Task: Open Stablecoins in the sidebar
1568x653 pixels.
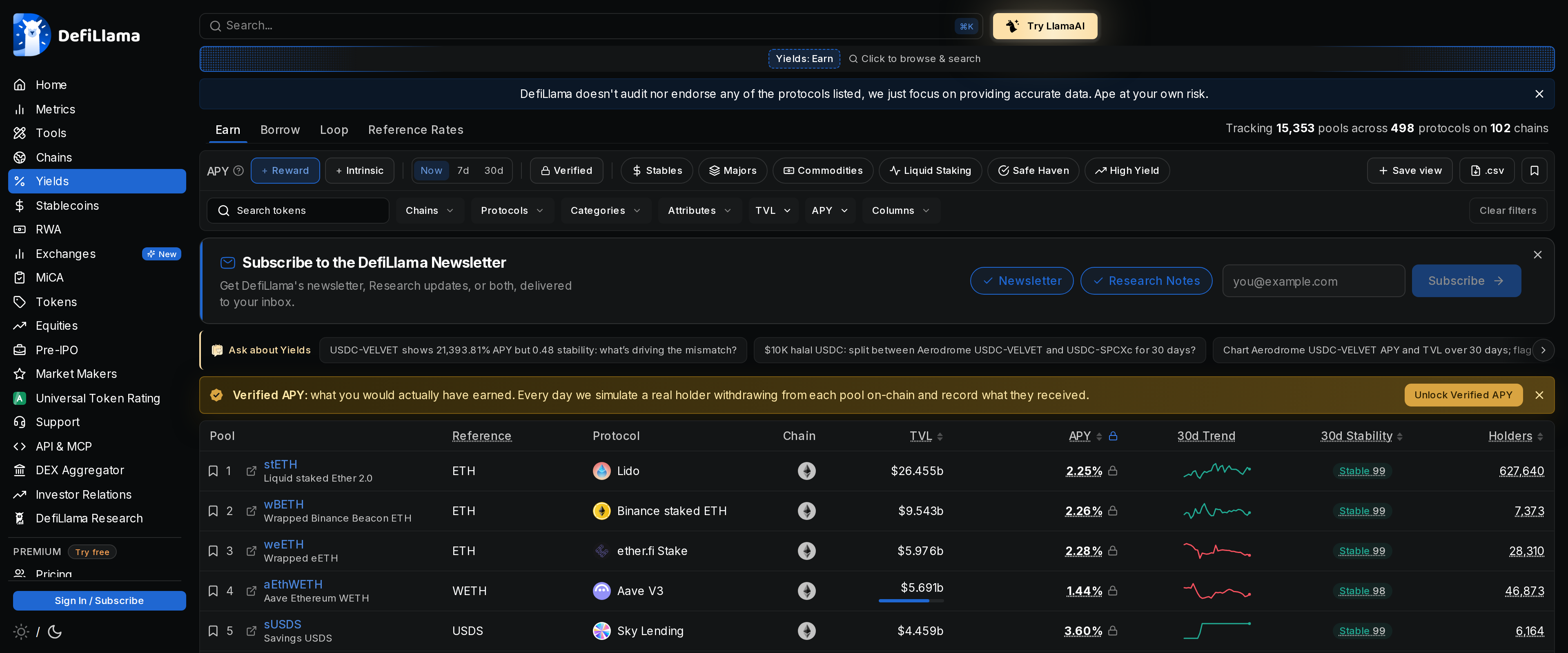Action: pyautogui.click(x=97, y=206)
